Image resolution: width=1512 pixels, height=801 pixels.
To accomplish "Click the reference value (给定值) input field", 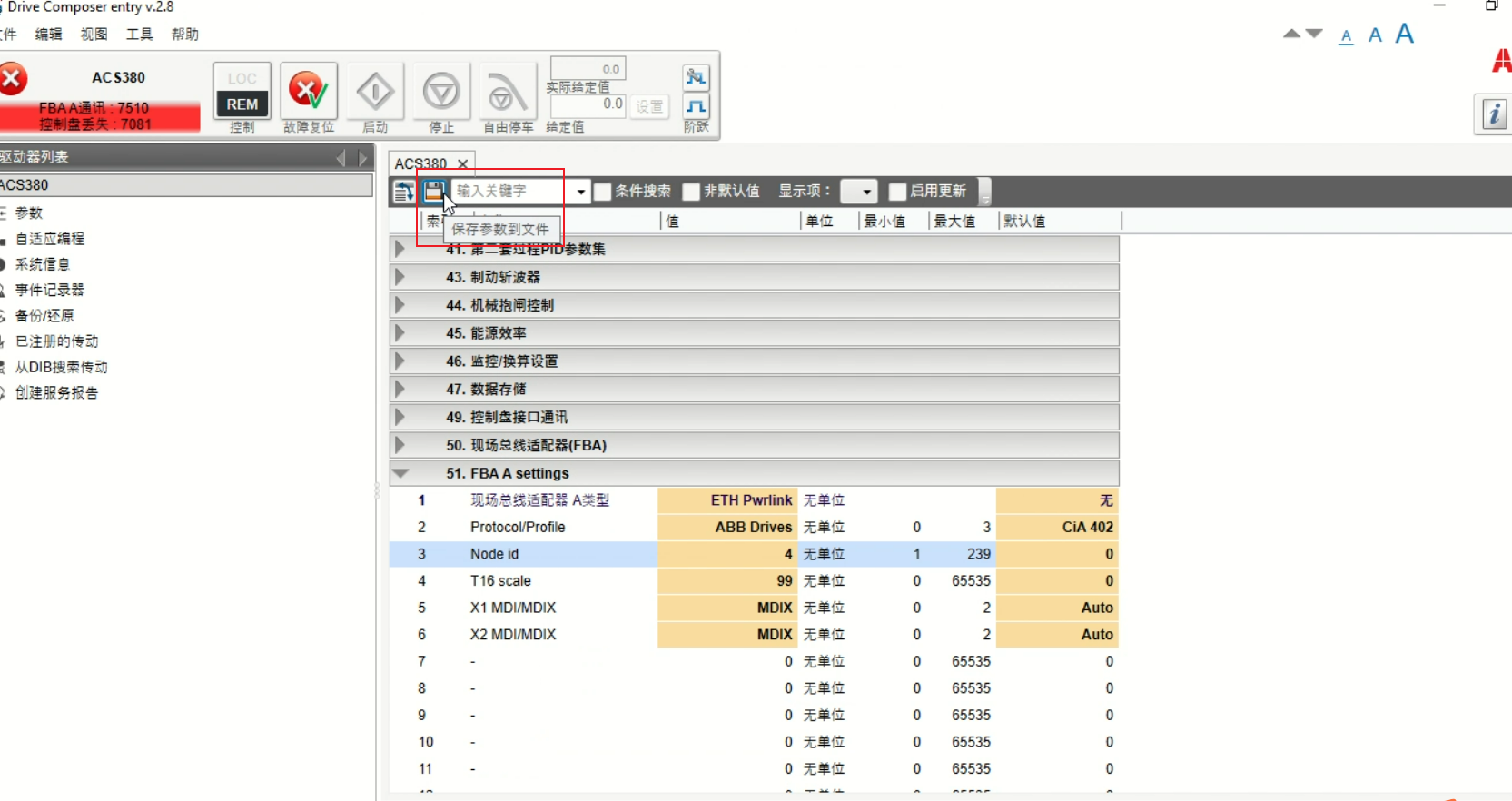I will 588,105.
